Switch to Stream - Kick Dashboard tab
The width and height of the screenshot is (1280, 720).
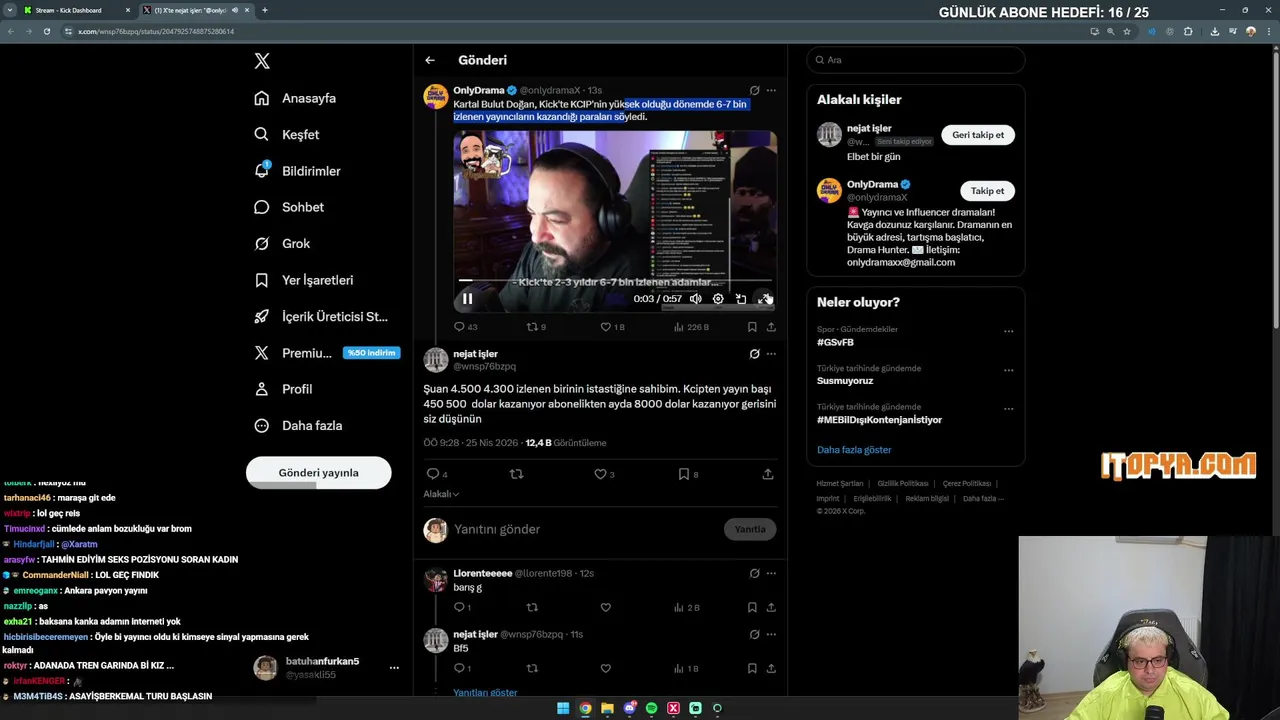pos(77,10)
